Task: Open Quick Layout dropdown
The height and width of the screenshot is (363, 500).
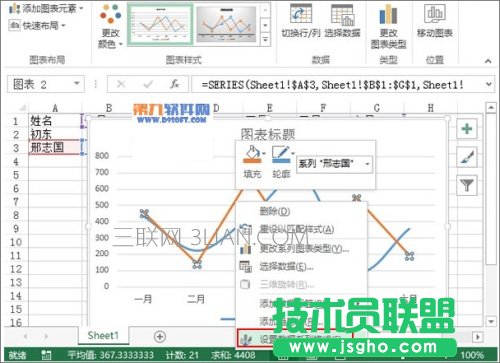Action: tap(37, 25)
